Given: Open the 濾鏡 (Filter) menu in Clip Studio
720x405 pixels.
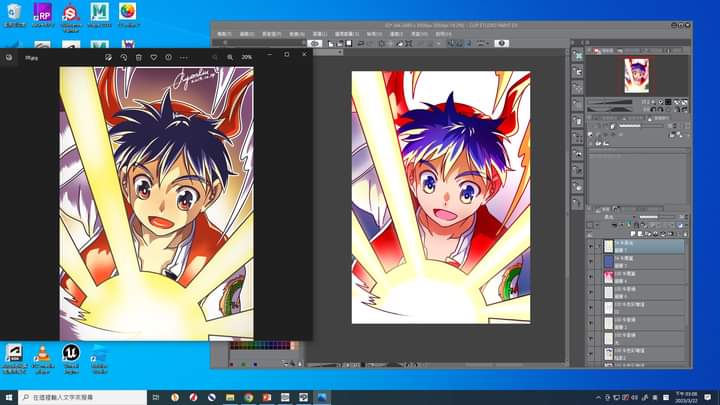Looking at the screenshot, I should pyautogui.click(x=396, y=34).
